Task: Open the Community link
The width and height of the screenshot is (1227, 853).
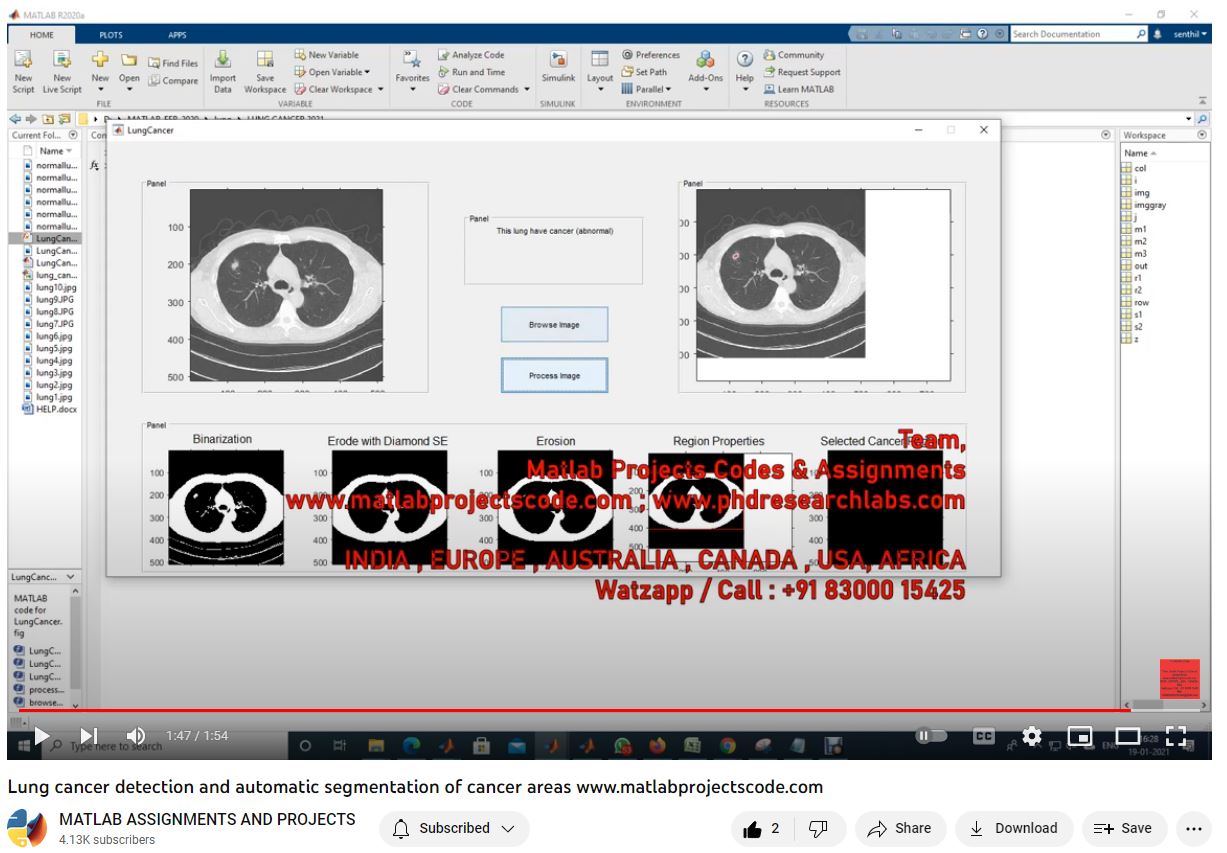Action: coord(794,55)
